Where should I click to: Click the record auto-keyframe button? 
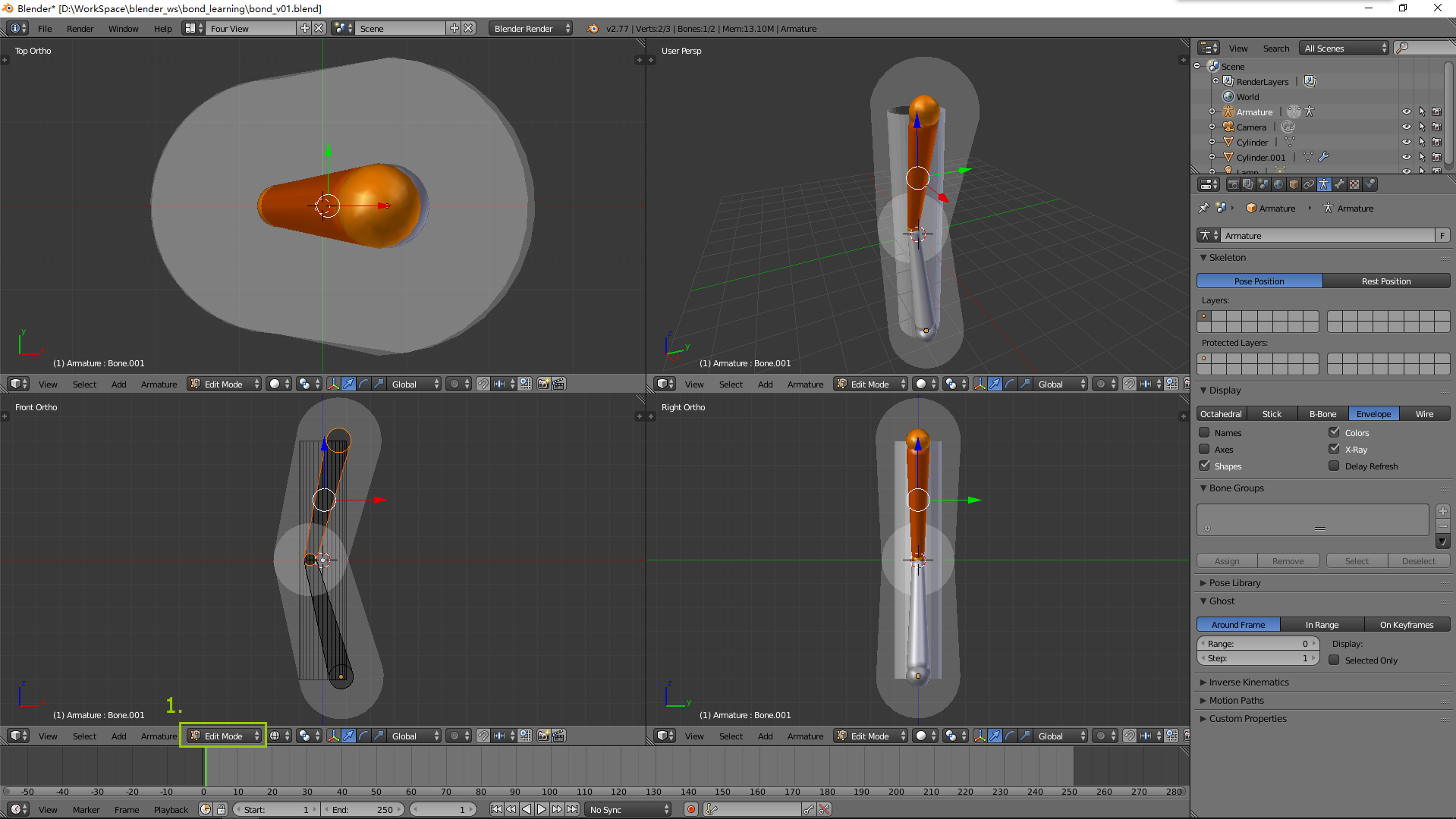[691, 809]
